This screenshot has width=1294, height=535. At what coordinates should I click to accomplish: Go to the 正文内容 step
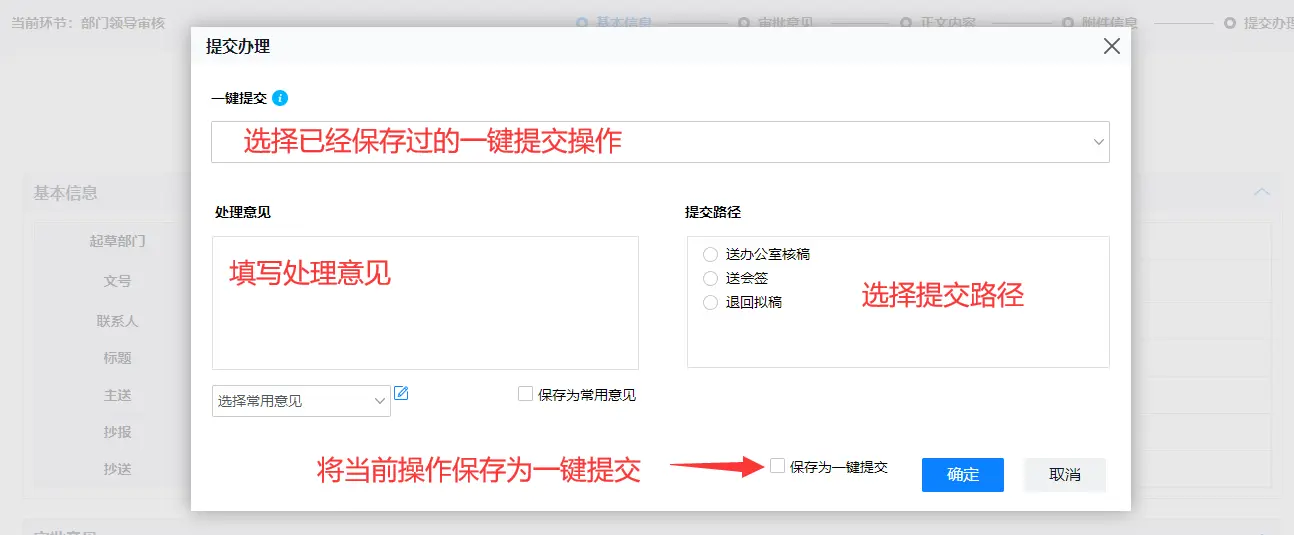click(x=937, y=22)
